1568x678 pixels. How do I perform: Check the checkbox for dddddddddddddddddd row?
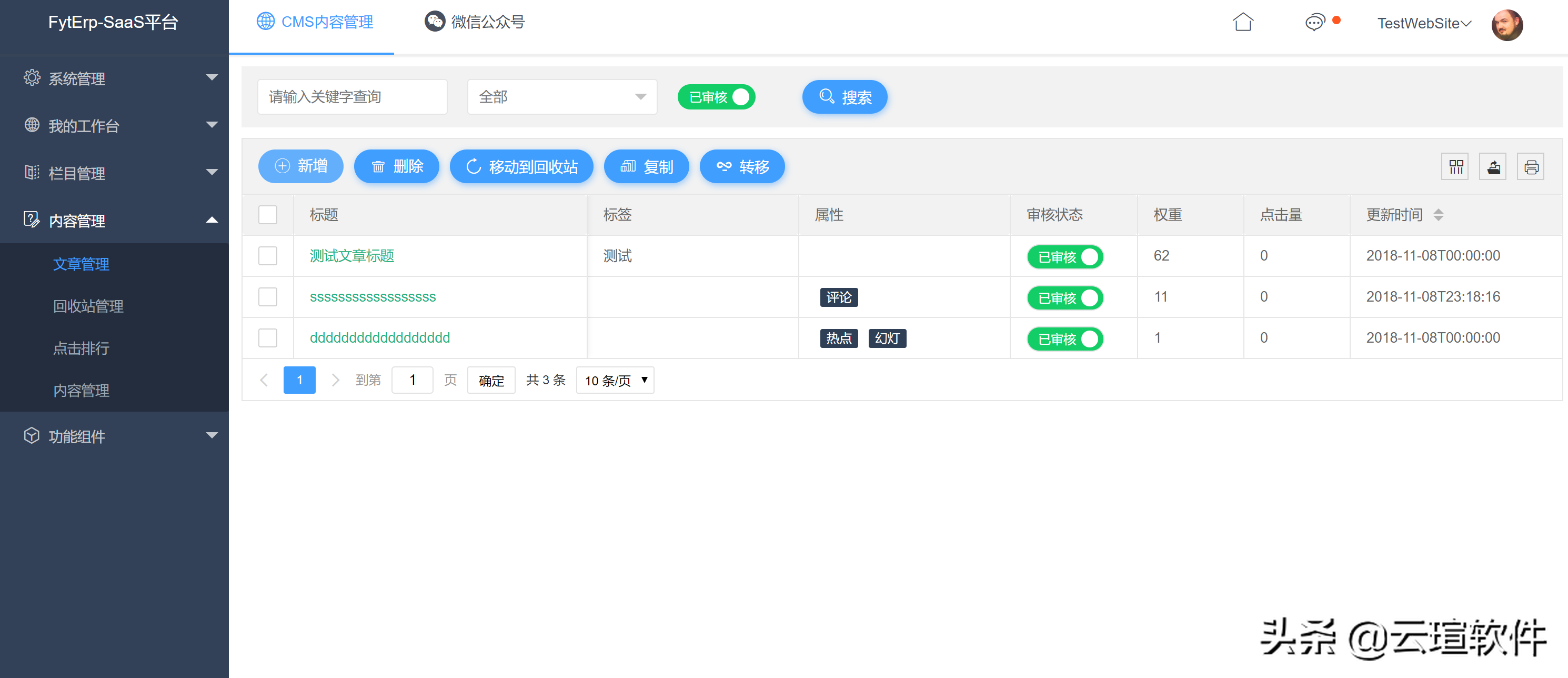pos(268,338)
